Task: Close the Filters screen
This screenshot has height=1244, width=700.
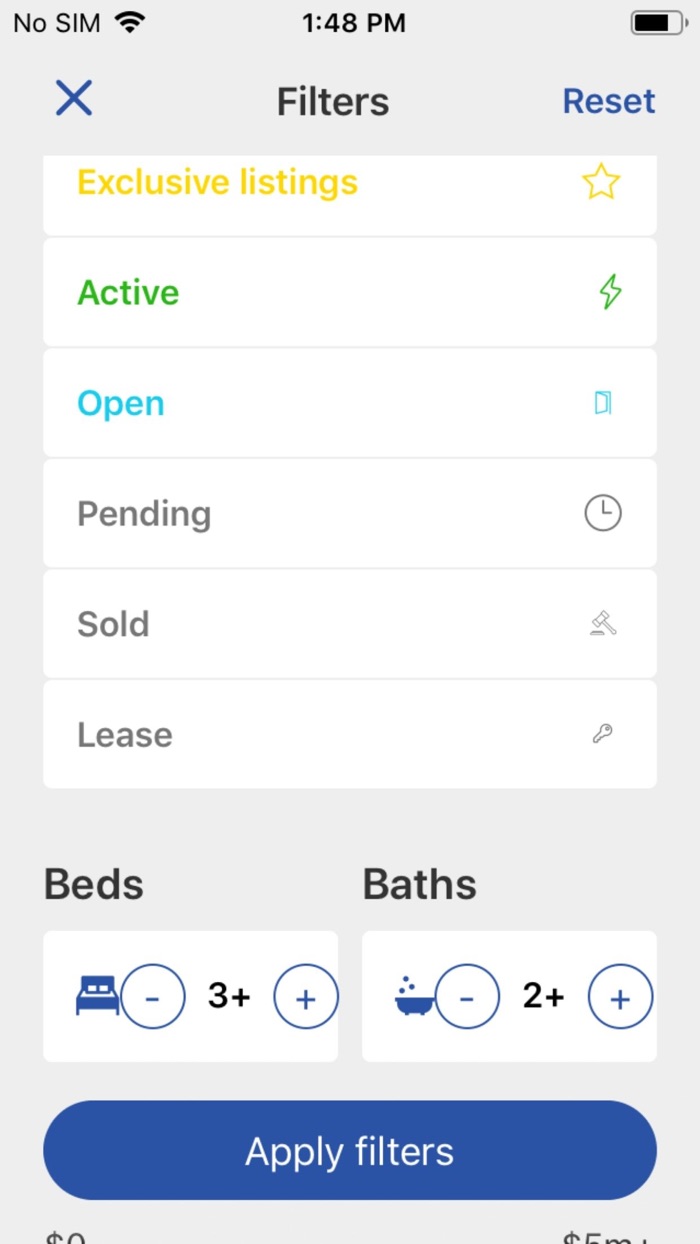Action: click(74, 99)
